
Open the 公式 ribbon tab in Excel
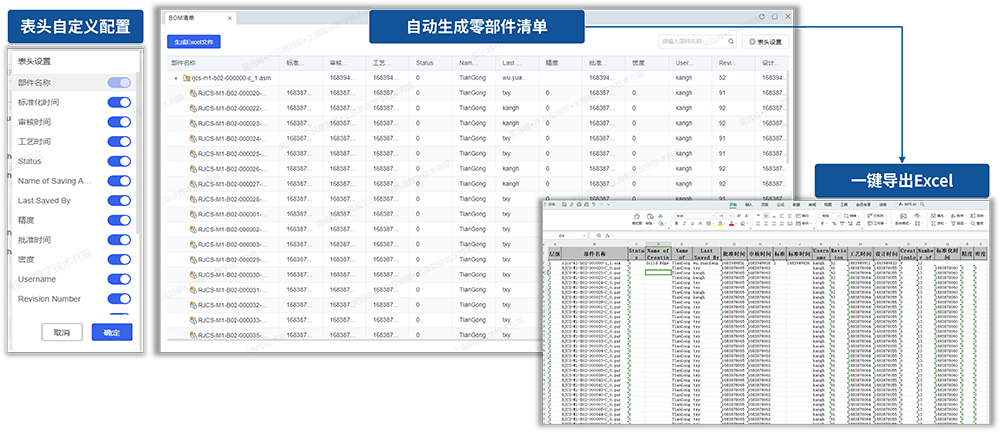(781, 204)
